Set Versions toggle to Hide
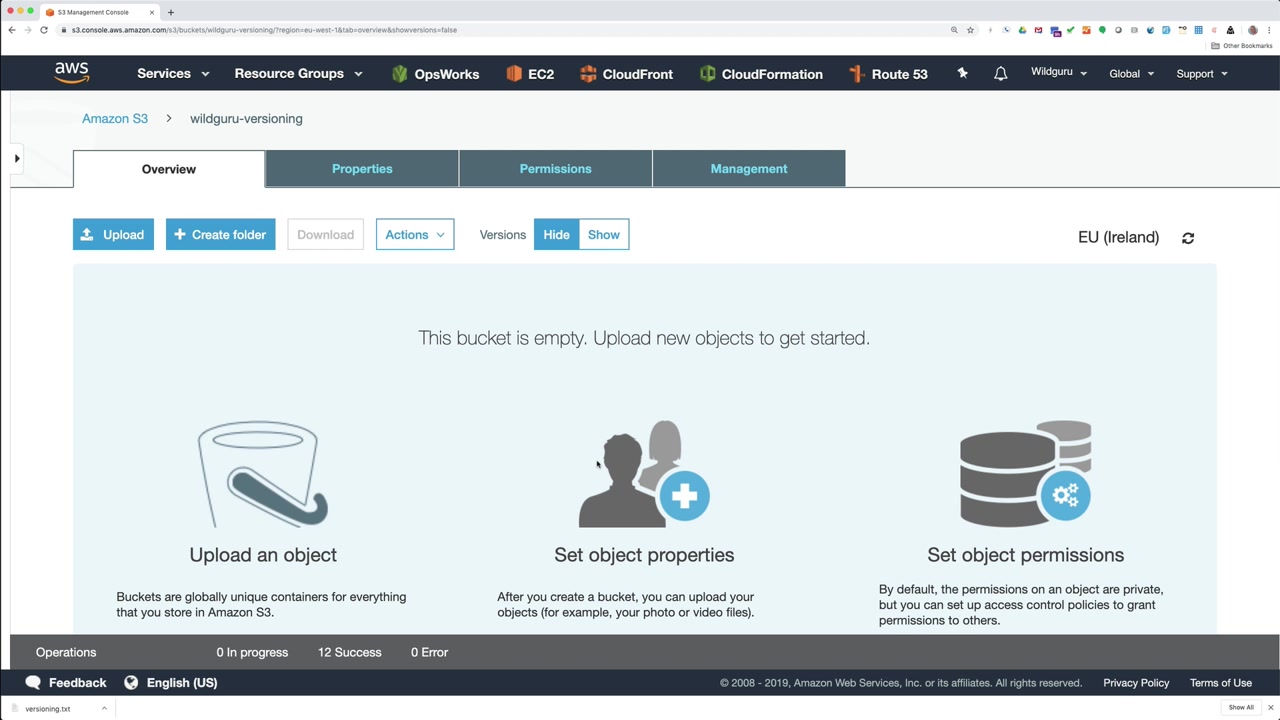Viewport: 1280px width, 720px height. (x=556, y=235)
